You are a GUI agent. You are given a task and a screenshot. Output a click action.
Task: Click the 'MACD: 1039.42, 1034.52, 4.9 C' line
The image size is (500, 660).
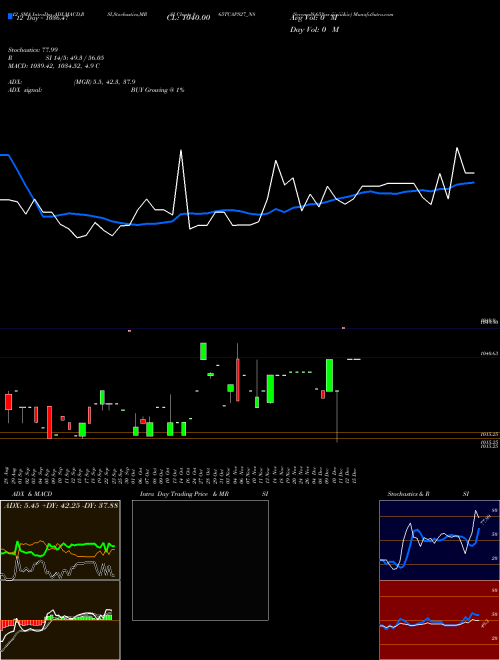point(54,66)
